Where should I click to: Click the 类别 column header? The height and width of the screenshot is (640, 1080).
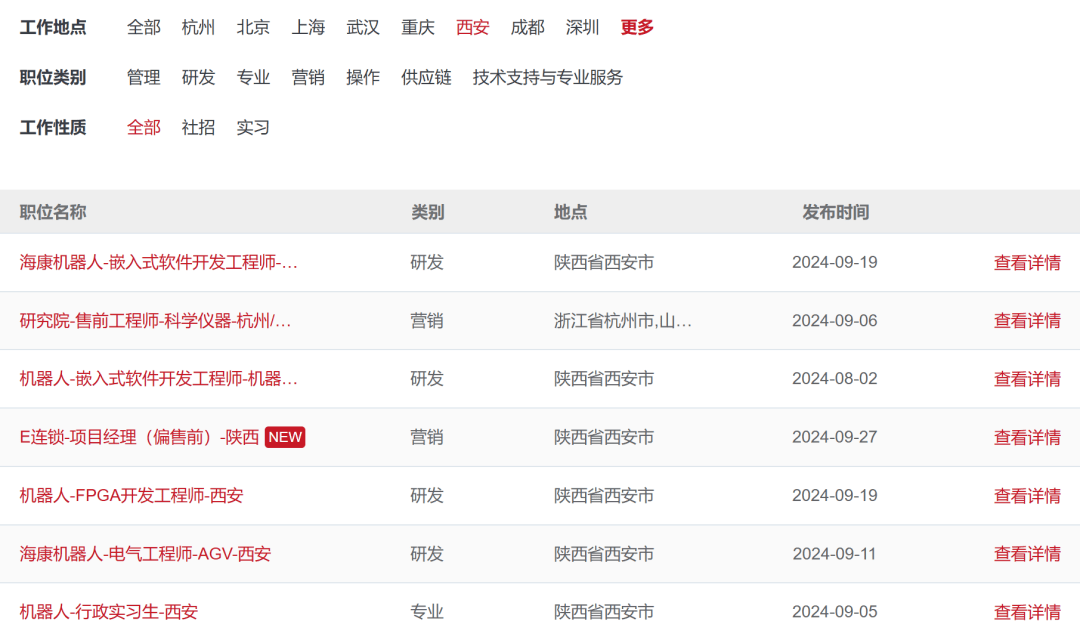tap(428, 212)
